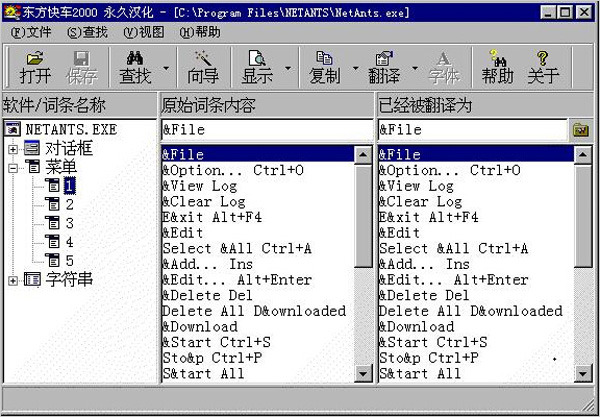Open the 文件 (File) menu
Image resolution: width=600 pixels, height=417 pixels.
32,32
